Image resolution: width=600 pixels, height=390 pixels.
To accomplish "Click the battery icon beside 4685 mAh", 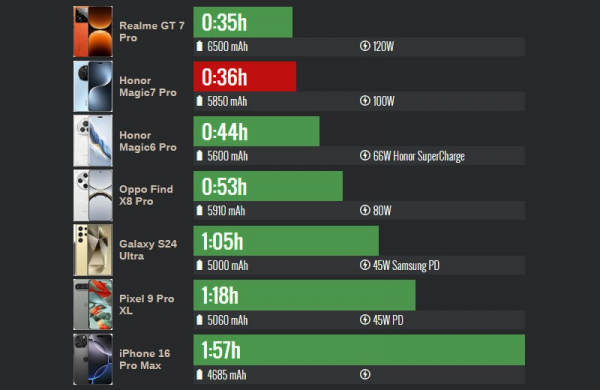I will tap(199, 375).
